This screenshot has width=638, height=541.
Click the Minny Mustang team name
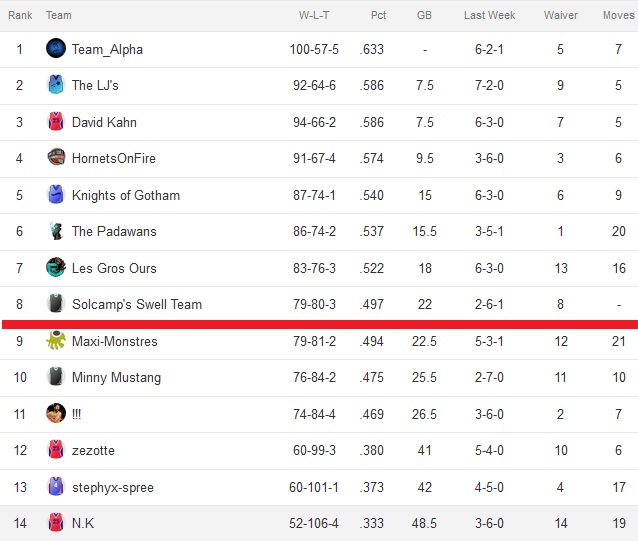(x=116, y=377)
